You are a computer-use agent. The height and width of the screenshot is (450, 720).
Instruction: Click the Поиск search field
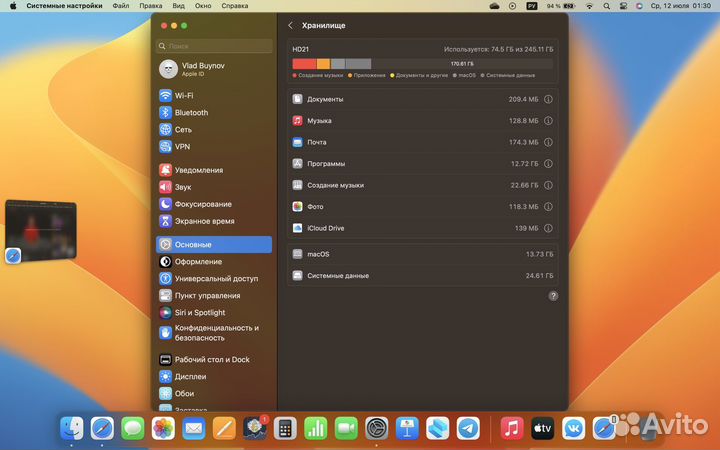[x=214, y=46]
